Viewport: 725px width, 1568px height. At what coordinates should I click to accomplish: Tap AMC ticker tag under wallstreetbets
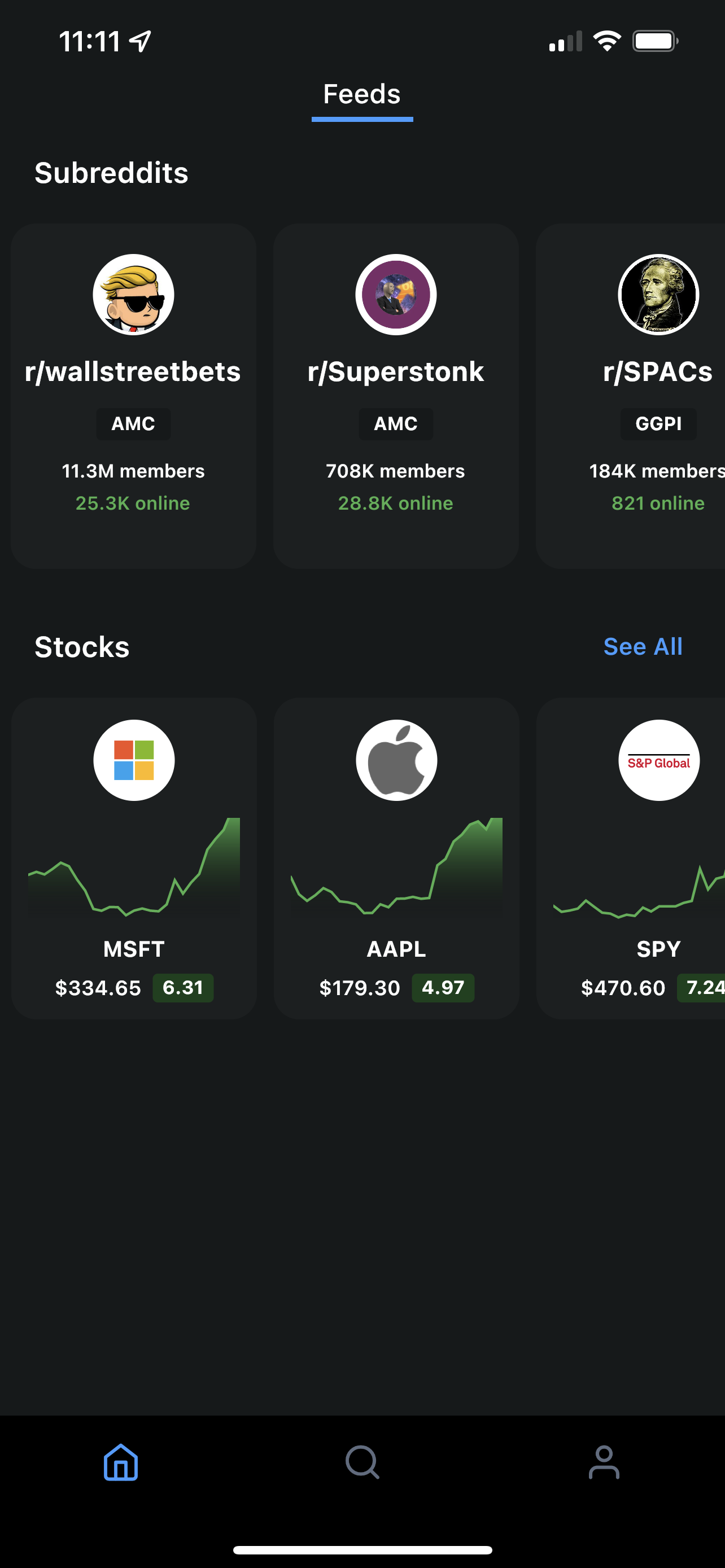click(x=133, y=424)
